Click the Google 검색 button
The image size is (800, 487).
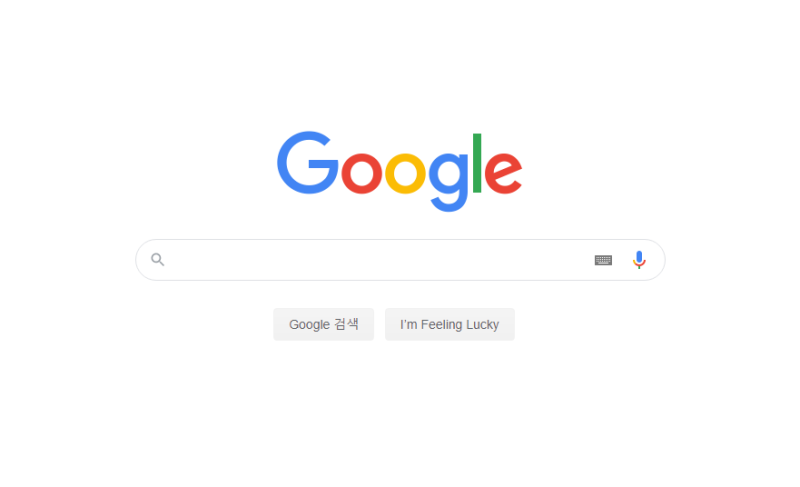tap(323, 324)
